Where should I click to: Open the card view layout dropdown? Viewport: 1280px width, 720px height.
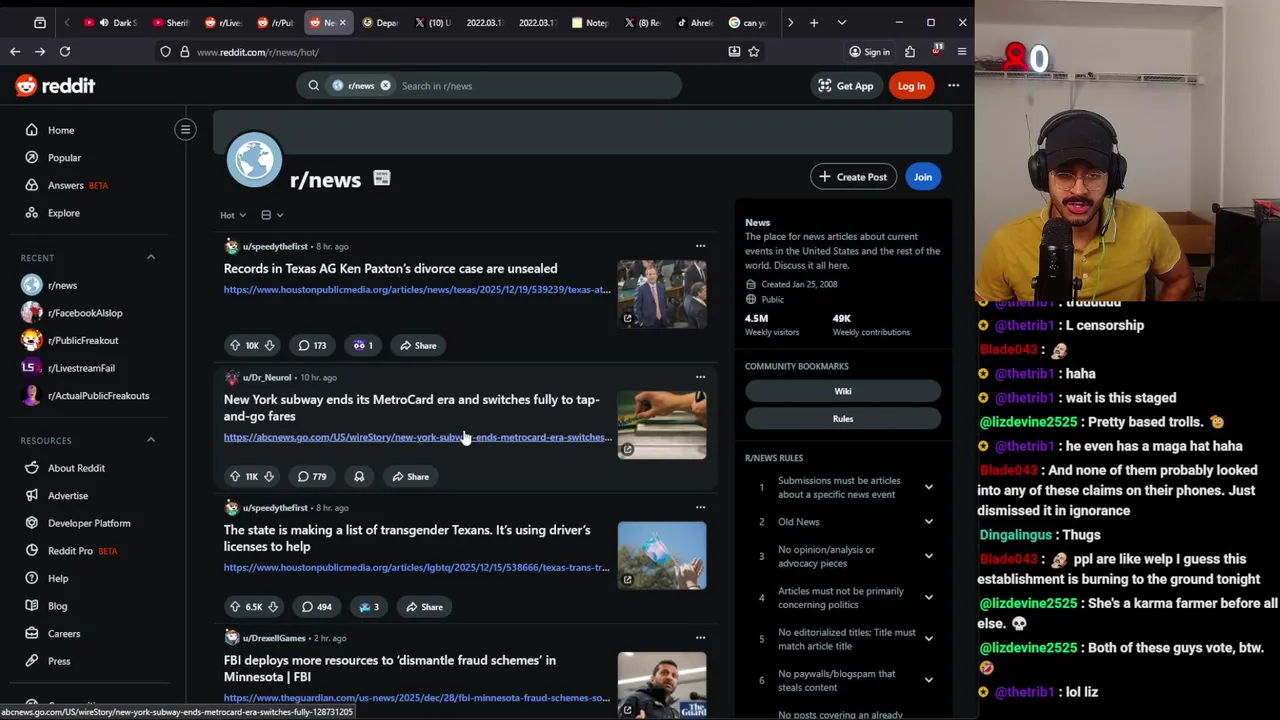pyautogui.click(x=272, y=215)
